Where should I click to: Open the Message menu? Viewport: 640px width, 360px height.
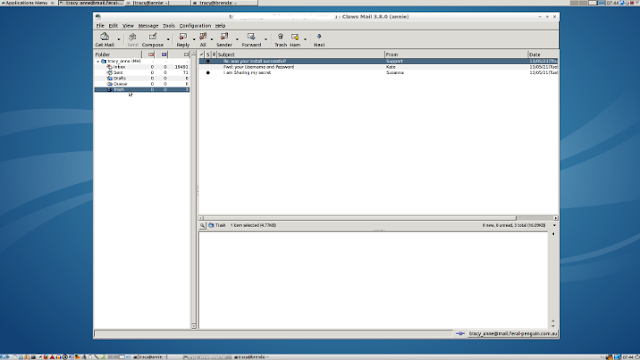[148, 26]
